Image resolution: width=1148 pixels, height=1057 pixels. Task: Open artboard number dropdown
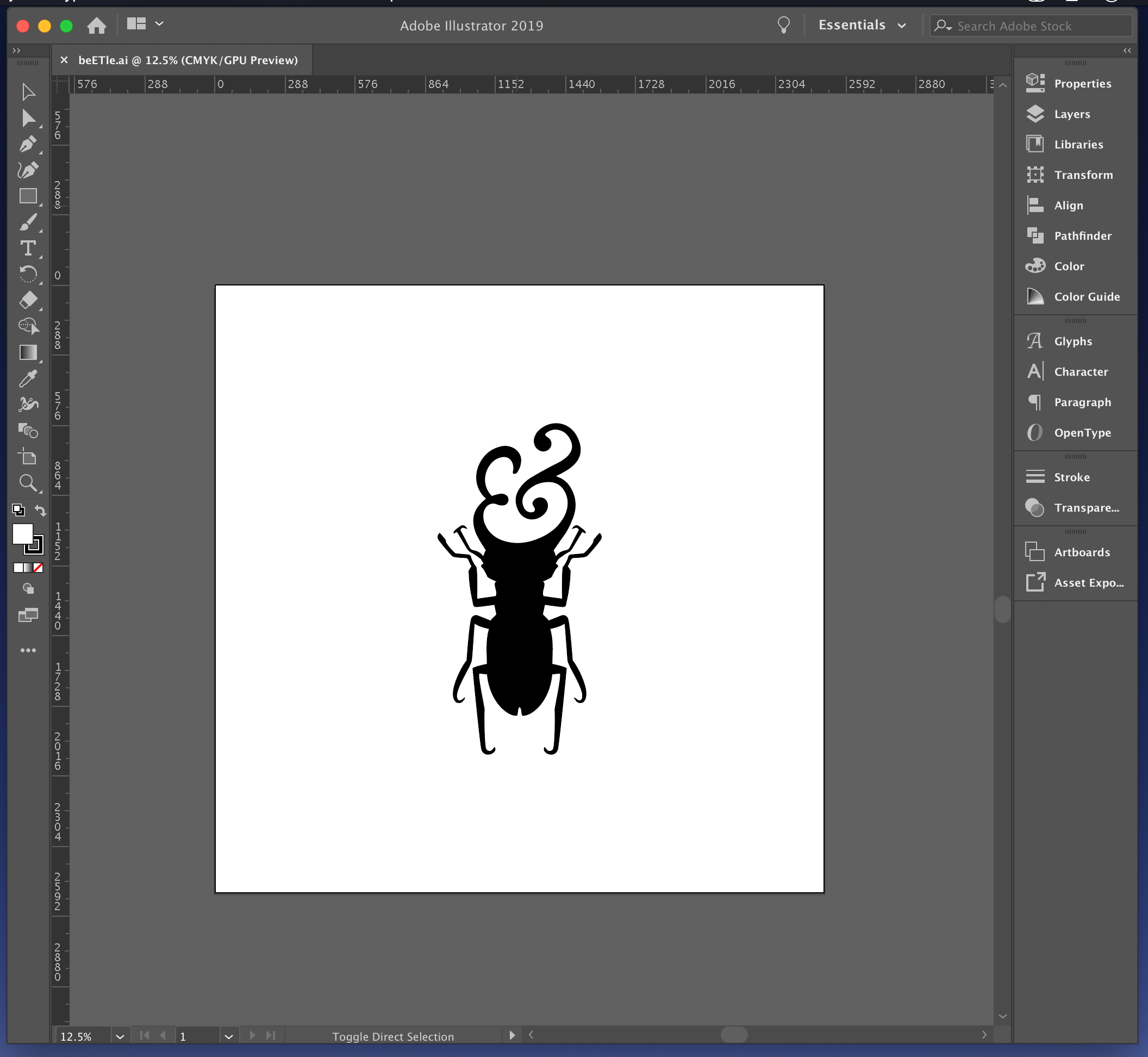pyautogui.click(x=229, y=1036)
